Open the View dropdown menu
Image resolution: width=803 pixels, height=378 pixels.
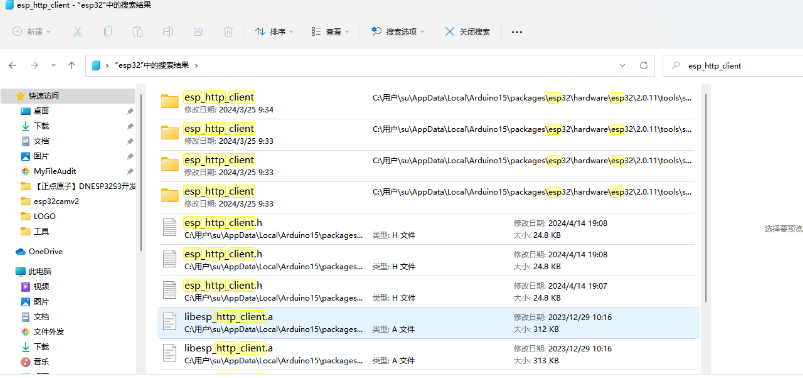pos(330,32)
